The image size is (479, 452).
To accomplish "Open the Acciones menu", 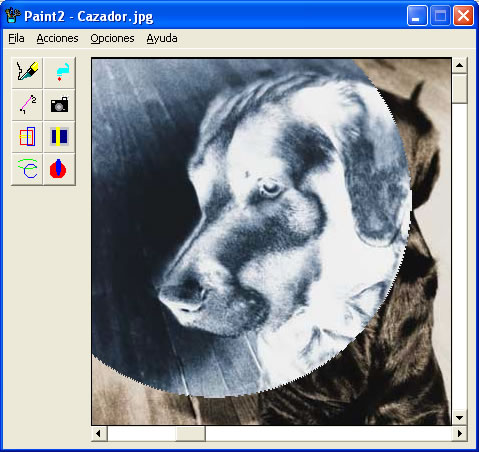I will [x=57, y=38].
